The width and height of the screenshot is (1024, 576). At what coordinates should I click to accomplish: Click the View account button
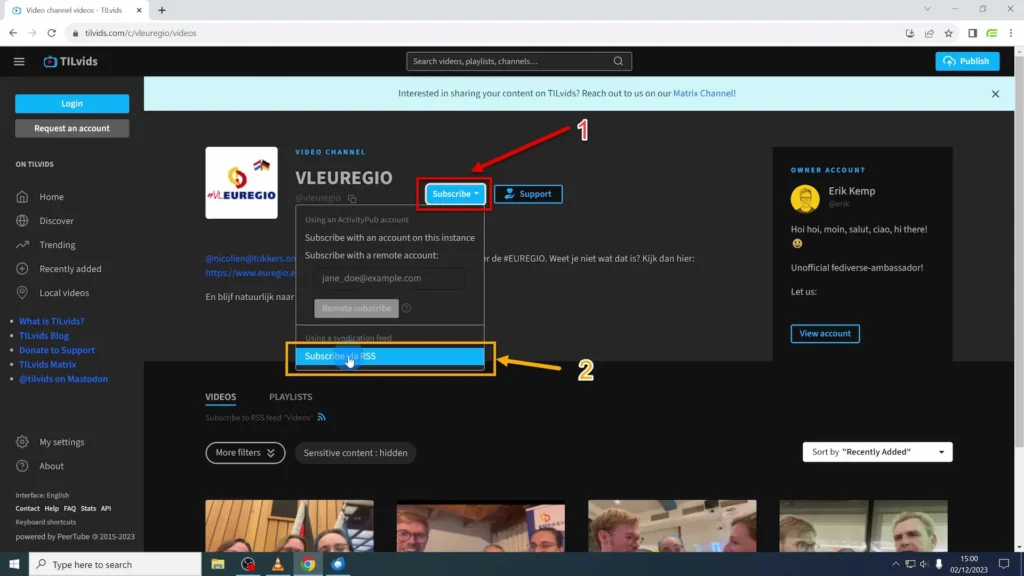pos(825,334)
